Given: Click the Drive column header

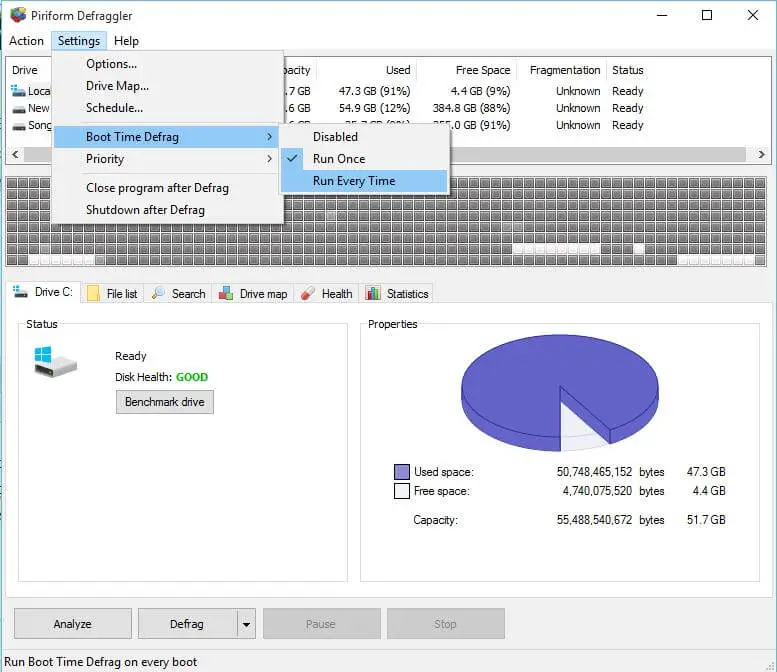Looking at the screenshot, I should (25, 70).
